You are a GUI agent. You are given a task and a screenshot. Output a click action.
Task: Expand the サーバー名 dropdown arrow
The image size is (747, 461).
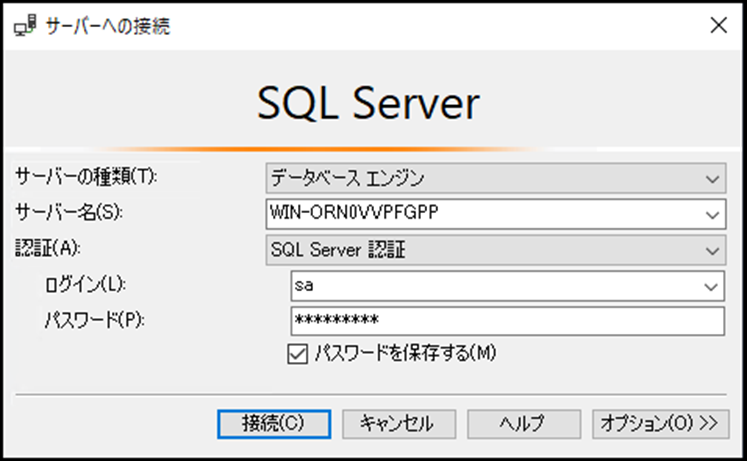(712, 215)
